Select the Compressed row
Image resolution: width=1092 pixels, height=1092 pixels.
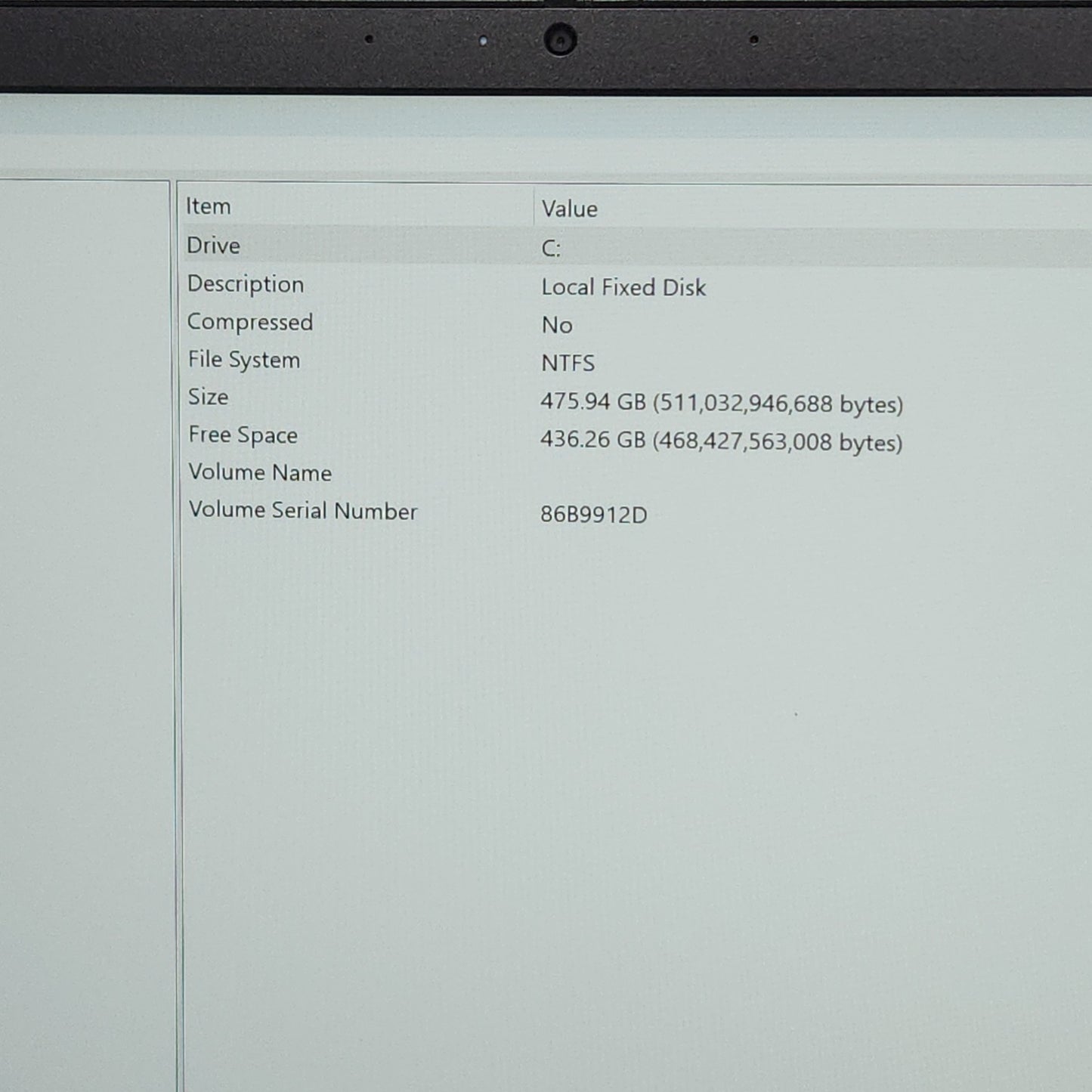[x=250, y=322]
